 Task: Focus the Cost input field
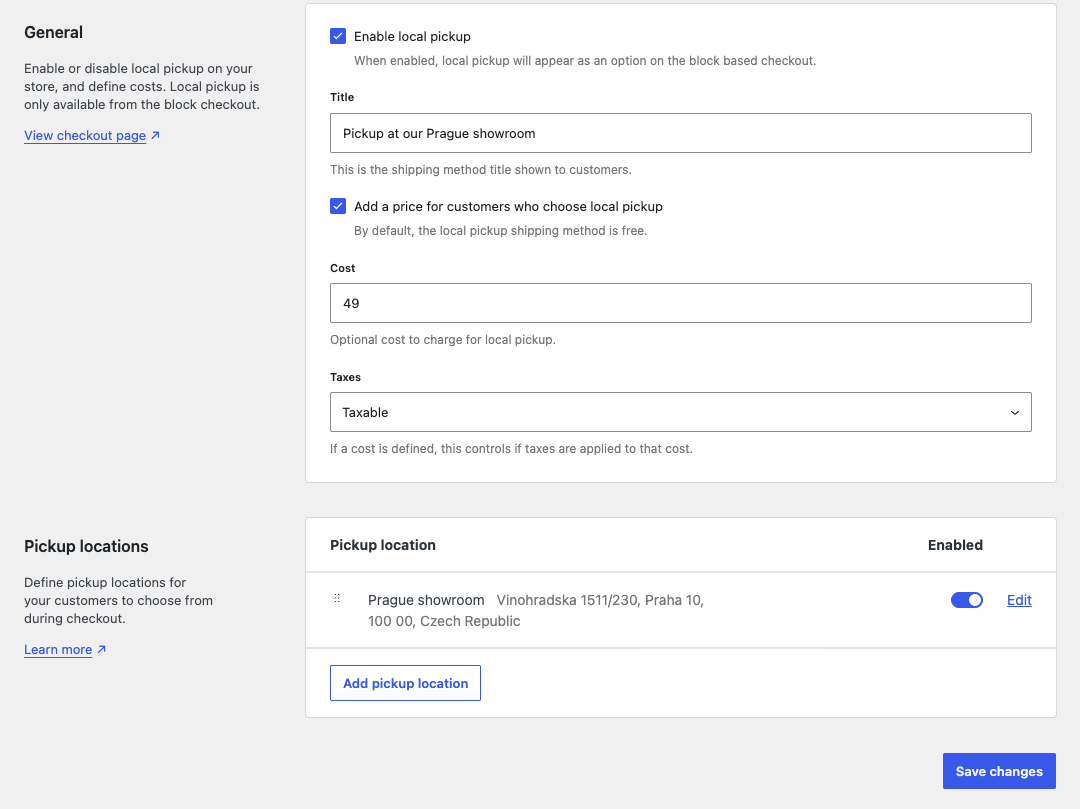681,303
